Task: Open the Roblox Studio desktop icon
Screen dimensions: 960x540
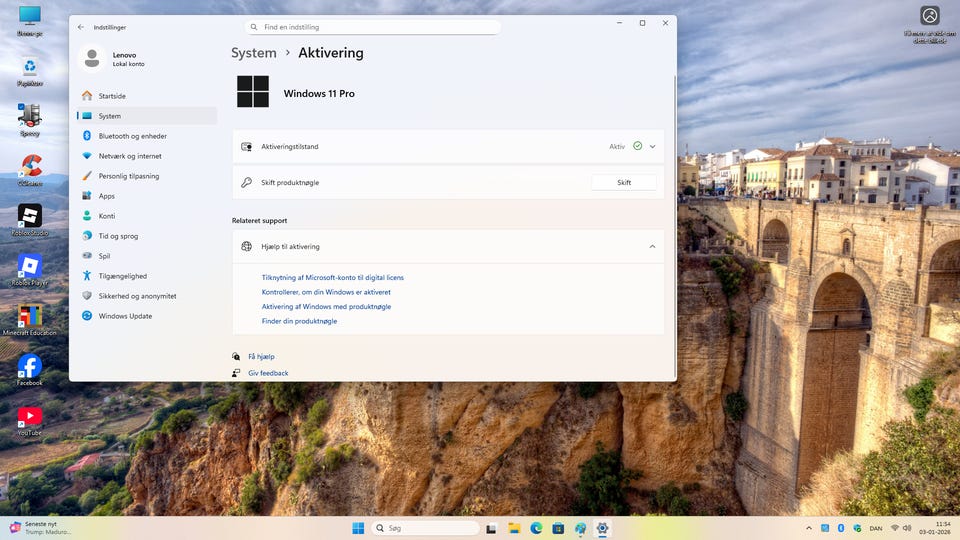Action: click(x=30, y=216)
